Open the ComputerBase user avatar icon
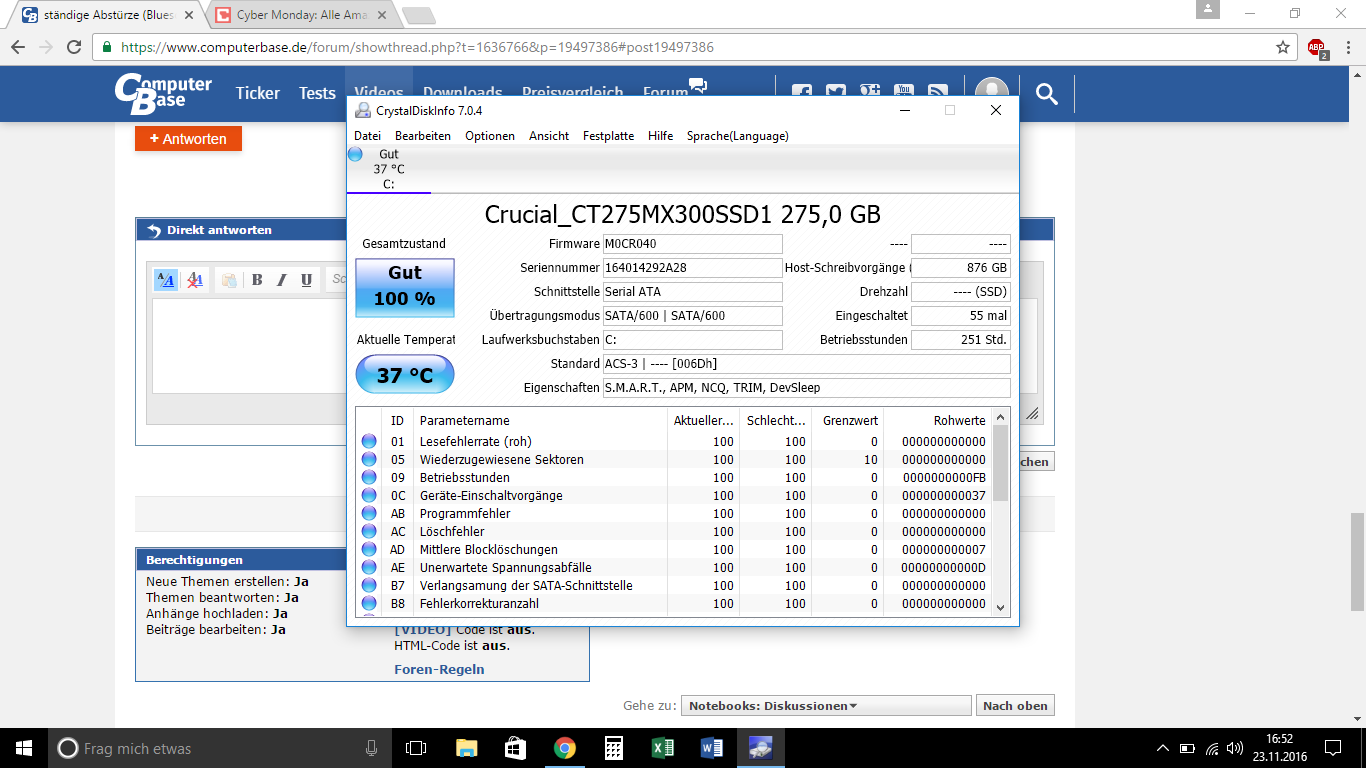 coord(992,93)
